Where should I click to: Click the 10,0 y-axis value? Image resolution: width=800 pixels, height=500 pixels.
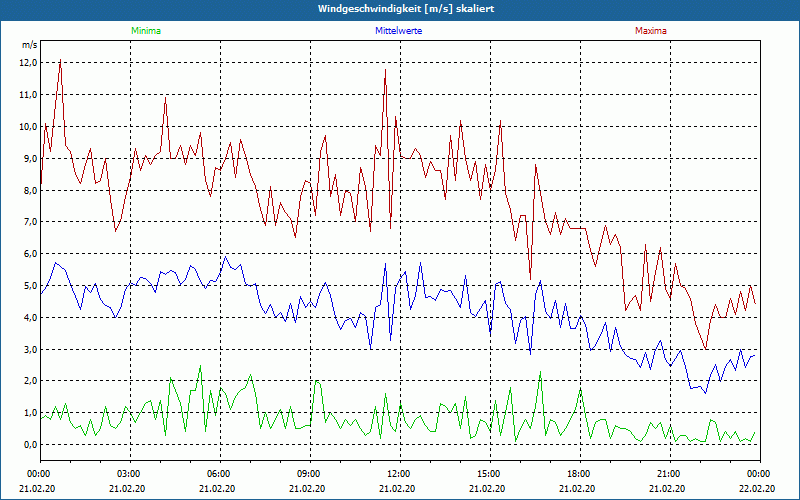pos(29,127)
